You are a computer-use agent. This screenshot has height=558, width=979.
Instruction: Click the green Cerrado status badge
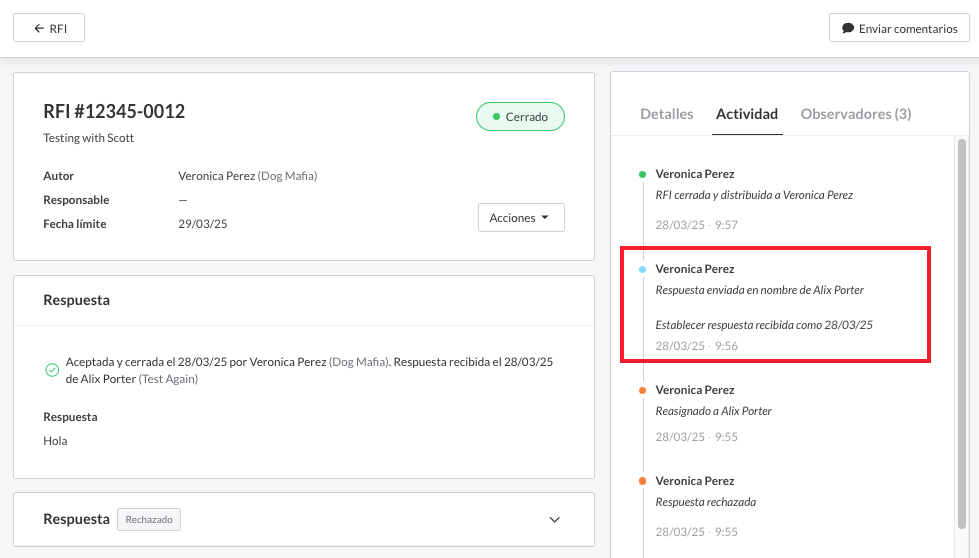coord(520,117)
